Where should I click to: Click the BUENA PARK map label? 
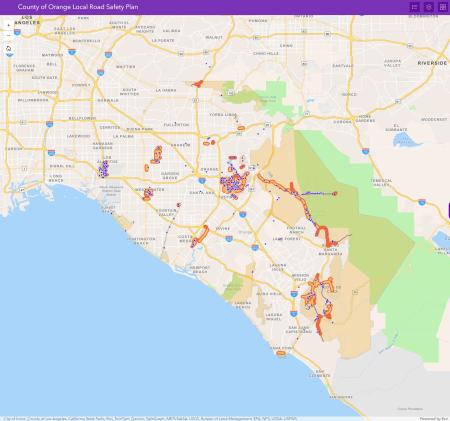[140, 129]
